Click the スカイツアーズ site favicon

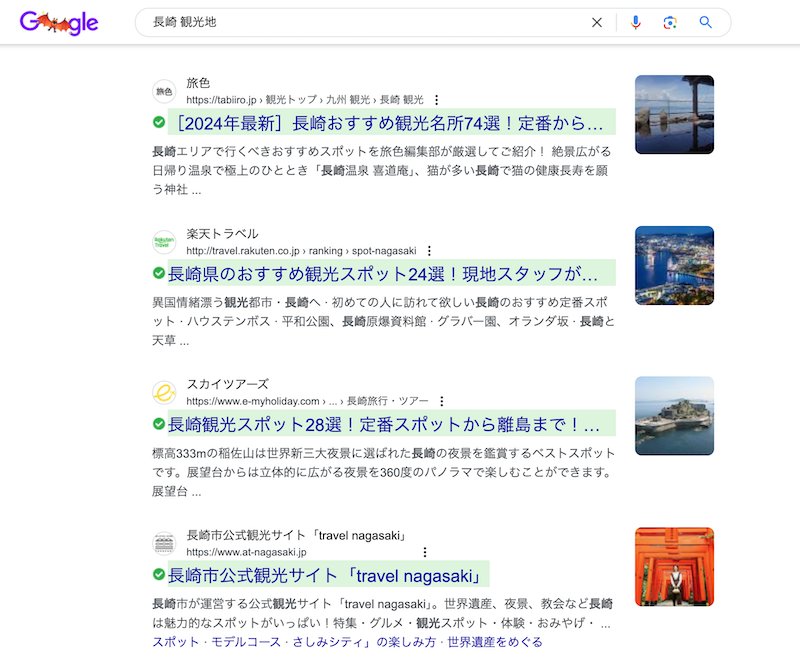pyautogui.click(x=164, y=392)
